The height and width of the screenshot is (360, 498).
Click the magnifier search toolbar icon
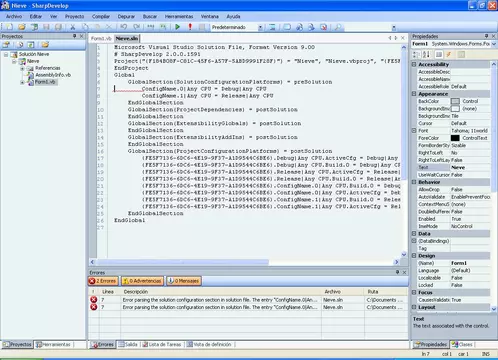click(x=338, y=27)
